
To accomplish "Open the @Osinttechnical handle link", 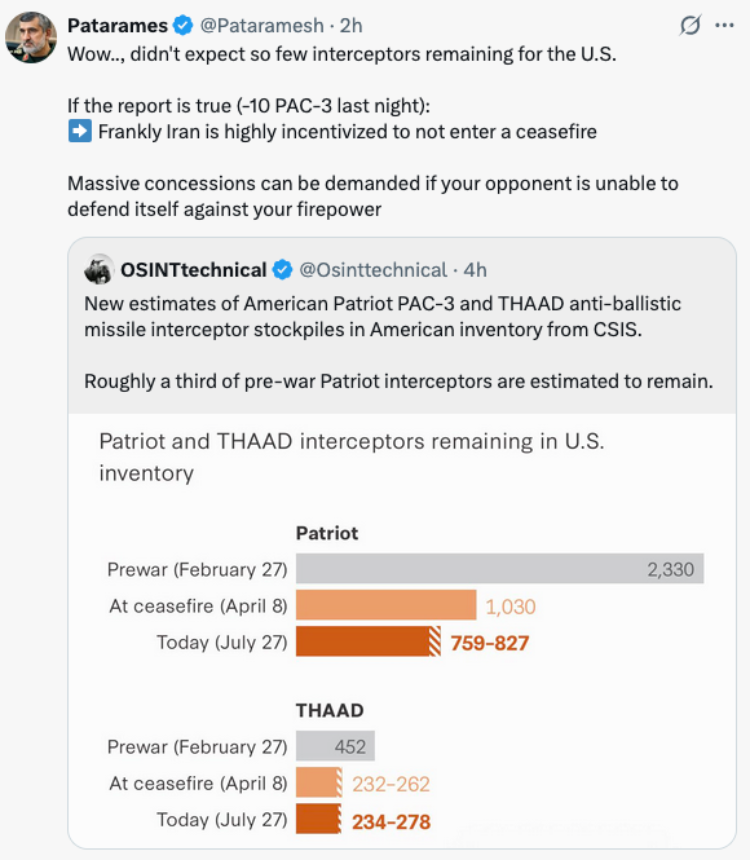I will [373, 270].
